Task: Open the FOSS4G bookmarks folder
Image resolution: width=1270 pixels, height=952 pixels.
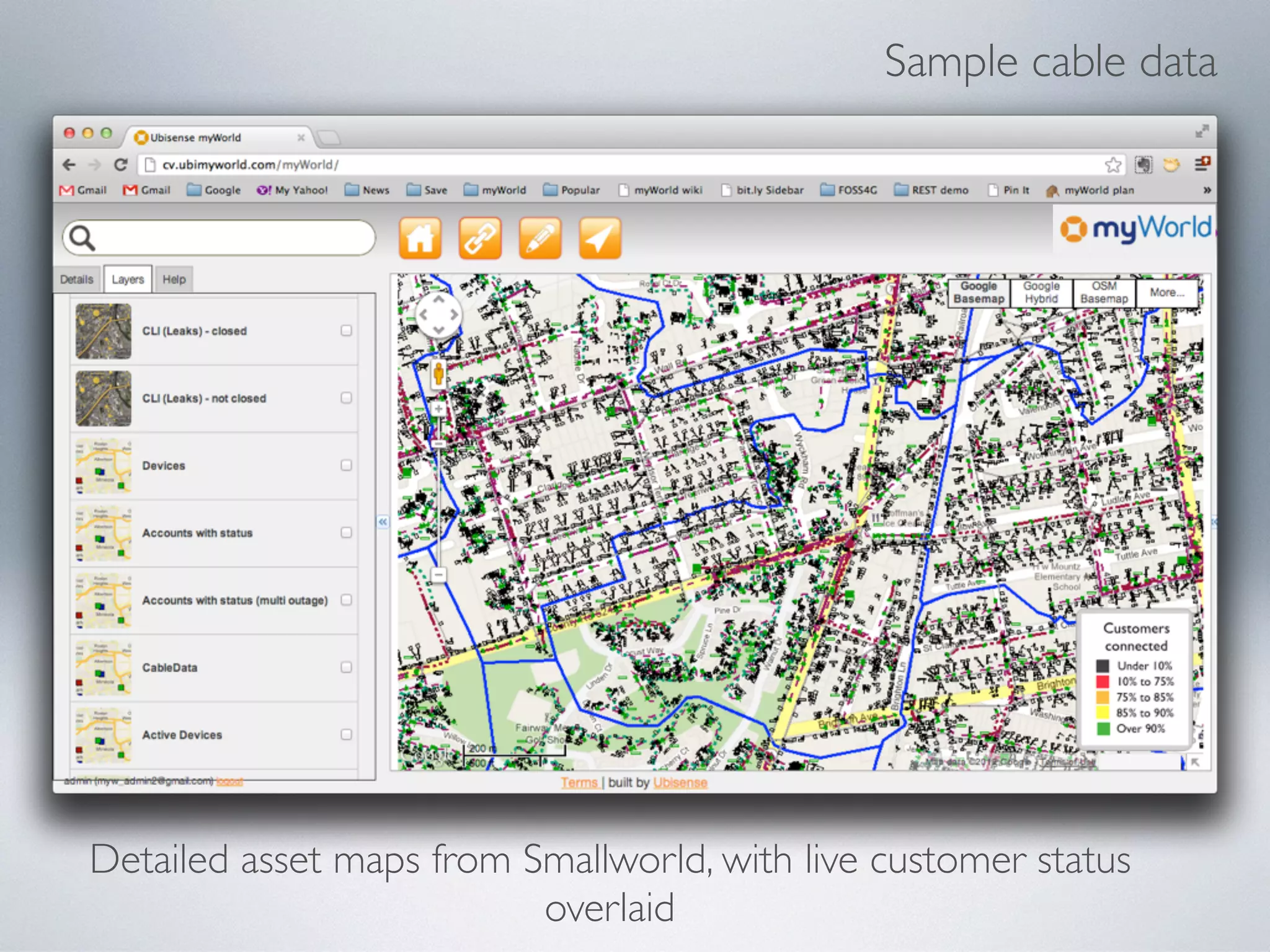Action: [848, 190]
